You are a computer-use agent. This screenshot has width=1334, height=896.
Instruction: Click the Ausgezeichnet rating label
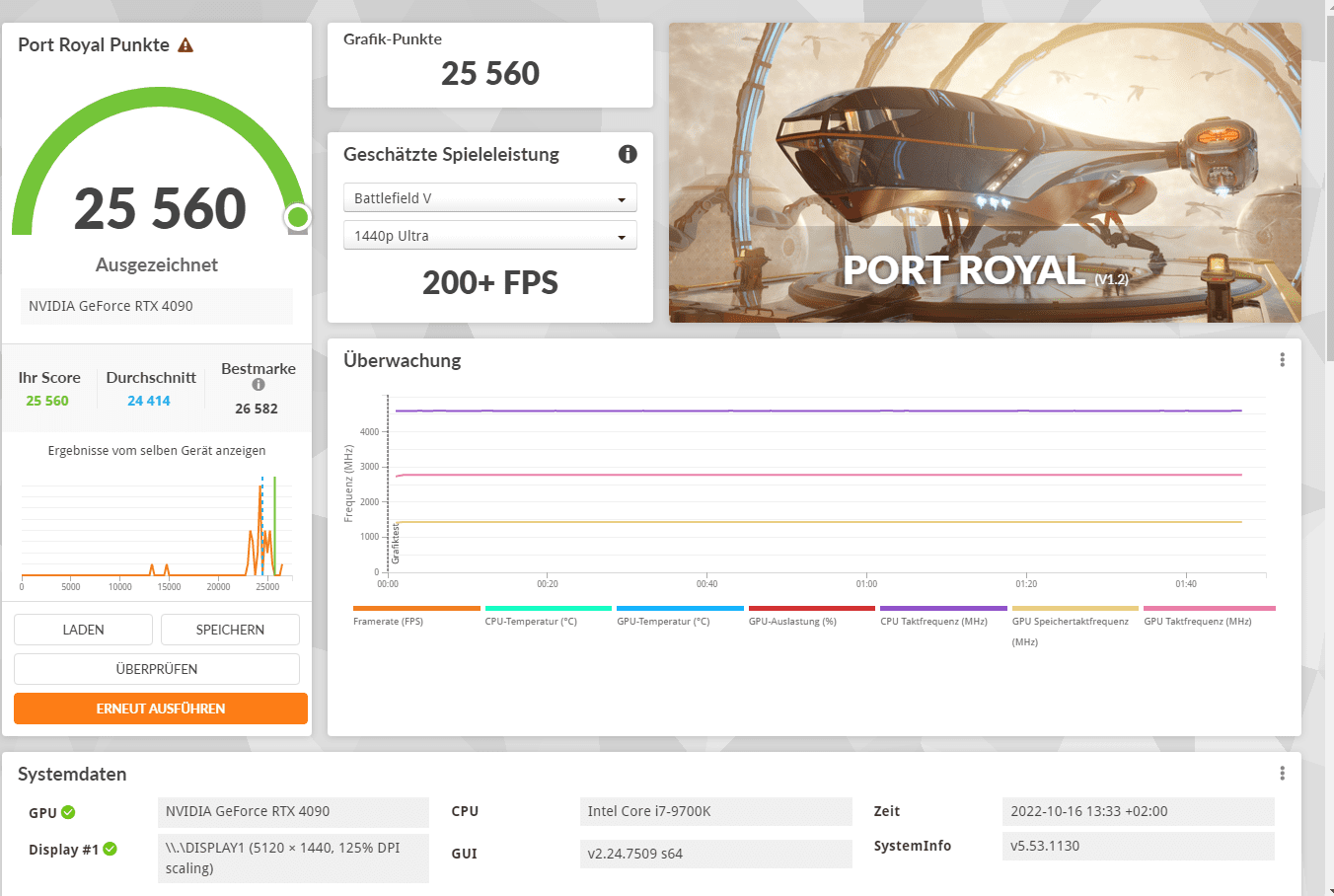pos(157,264)
